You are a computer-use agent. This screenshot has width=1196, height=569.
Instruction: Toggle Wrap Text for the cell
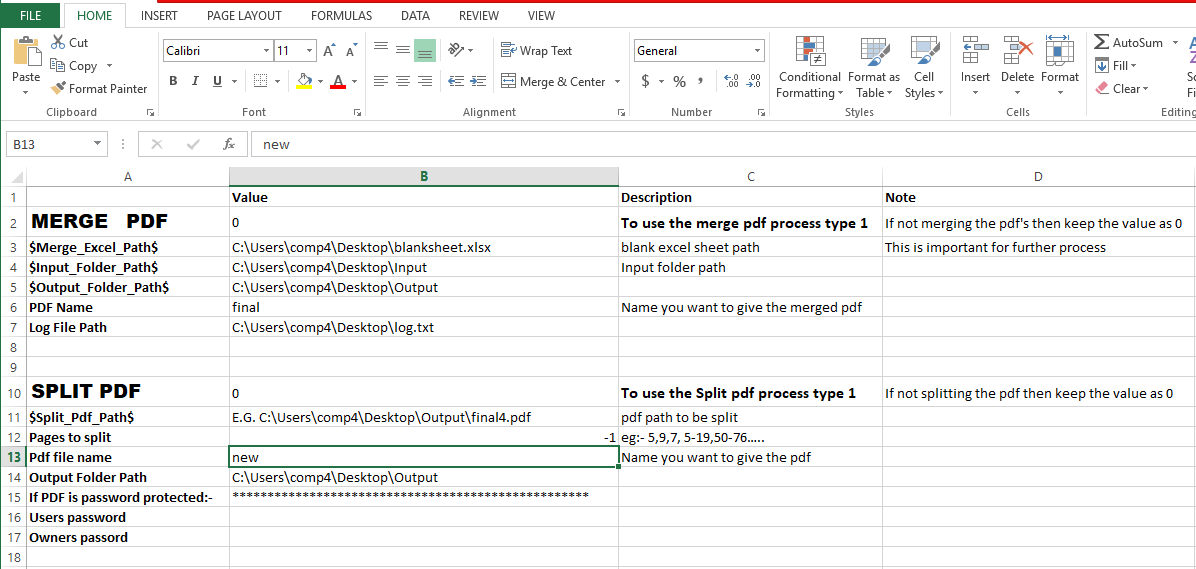[x=536, y=51]
